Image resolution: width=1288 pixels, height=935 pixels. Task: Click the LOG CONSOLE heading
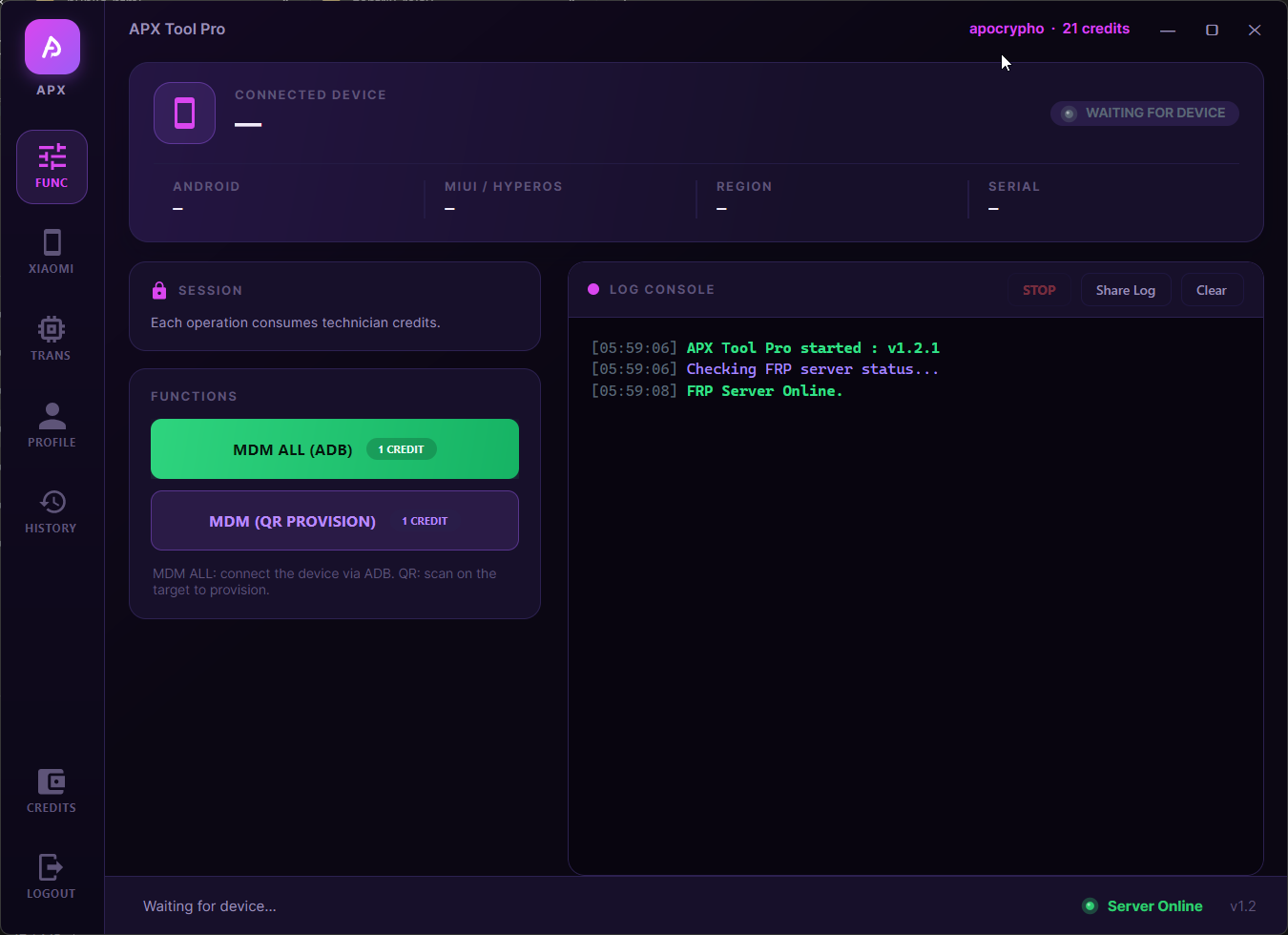(x=662, y=289)
